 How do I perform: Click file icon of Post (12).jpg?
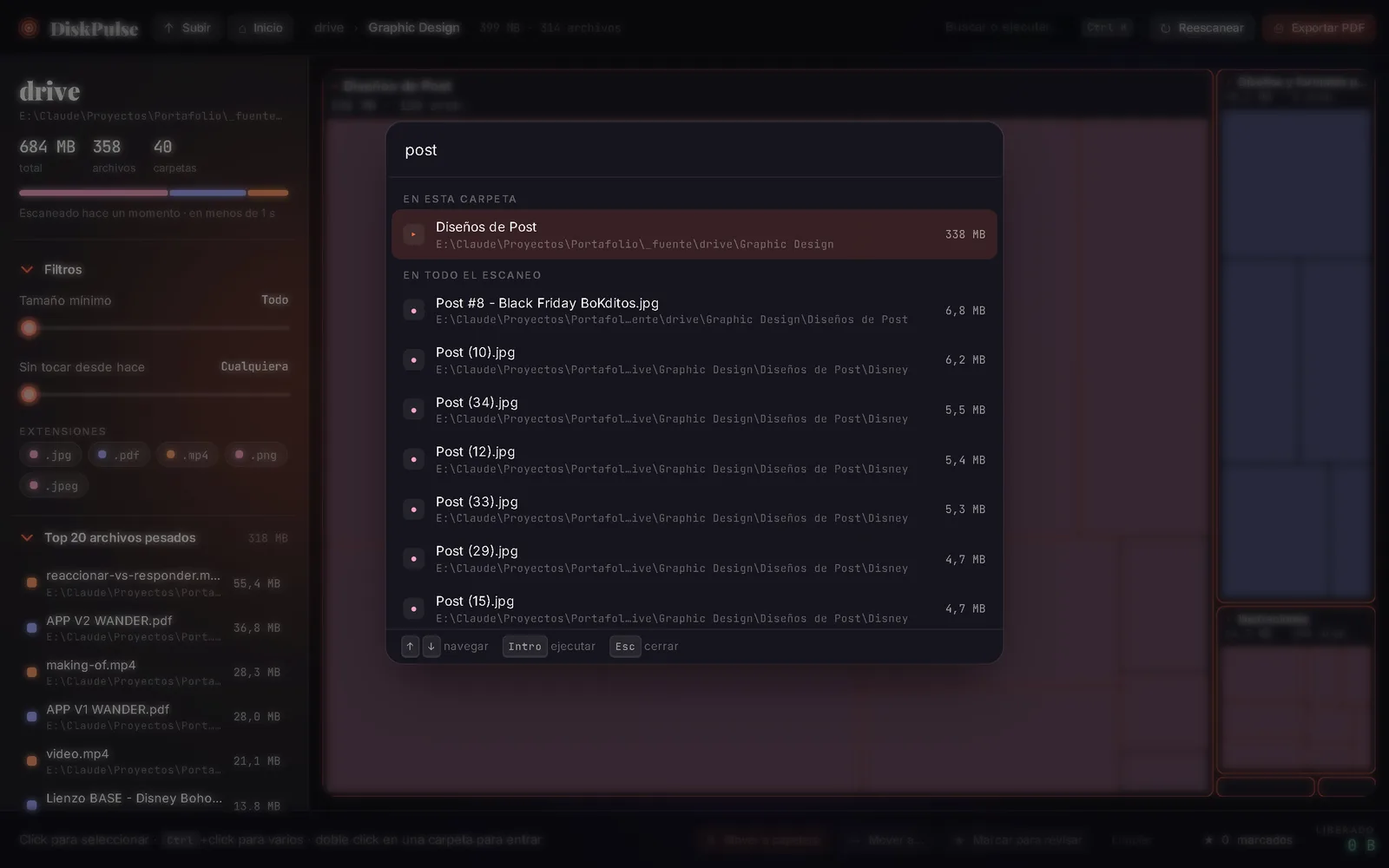point(414,460)
